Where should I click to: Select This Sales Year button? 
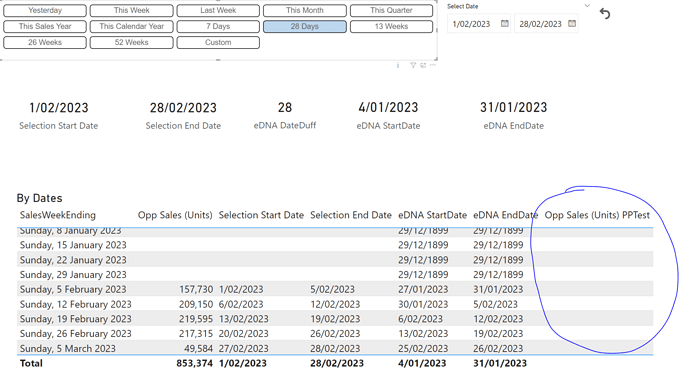click(x=45, y=26)
